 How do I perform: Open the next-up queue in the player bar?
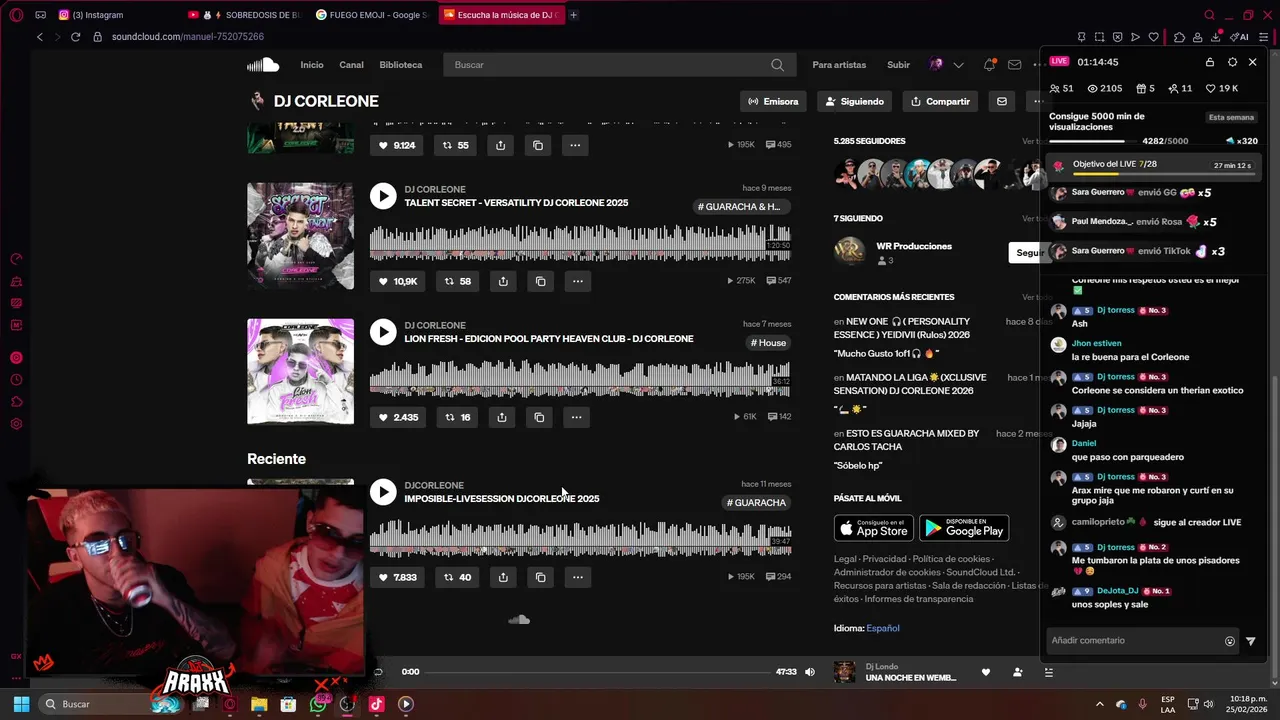tap(1048, 672)
